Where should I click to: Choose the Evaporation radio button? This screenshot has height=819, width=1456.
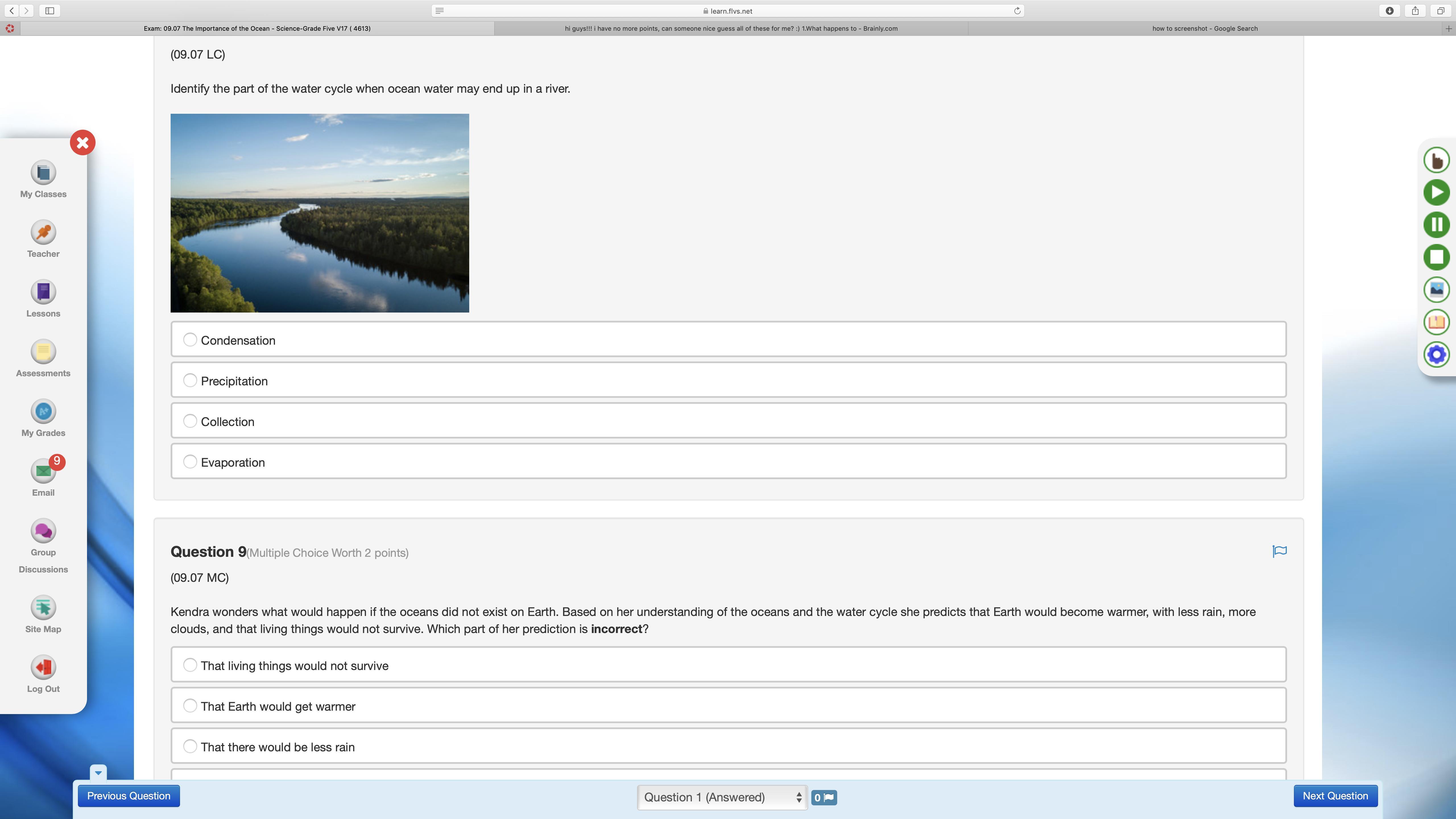tap(191, 462)
